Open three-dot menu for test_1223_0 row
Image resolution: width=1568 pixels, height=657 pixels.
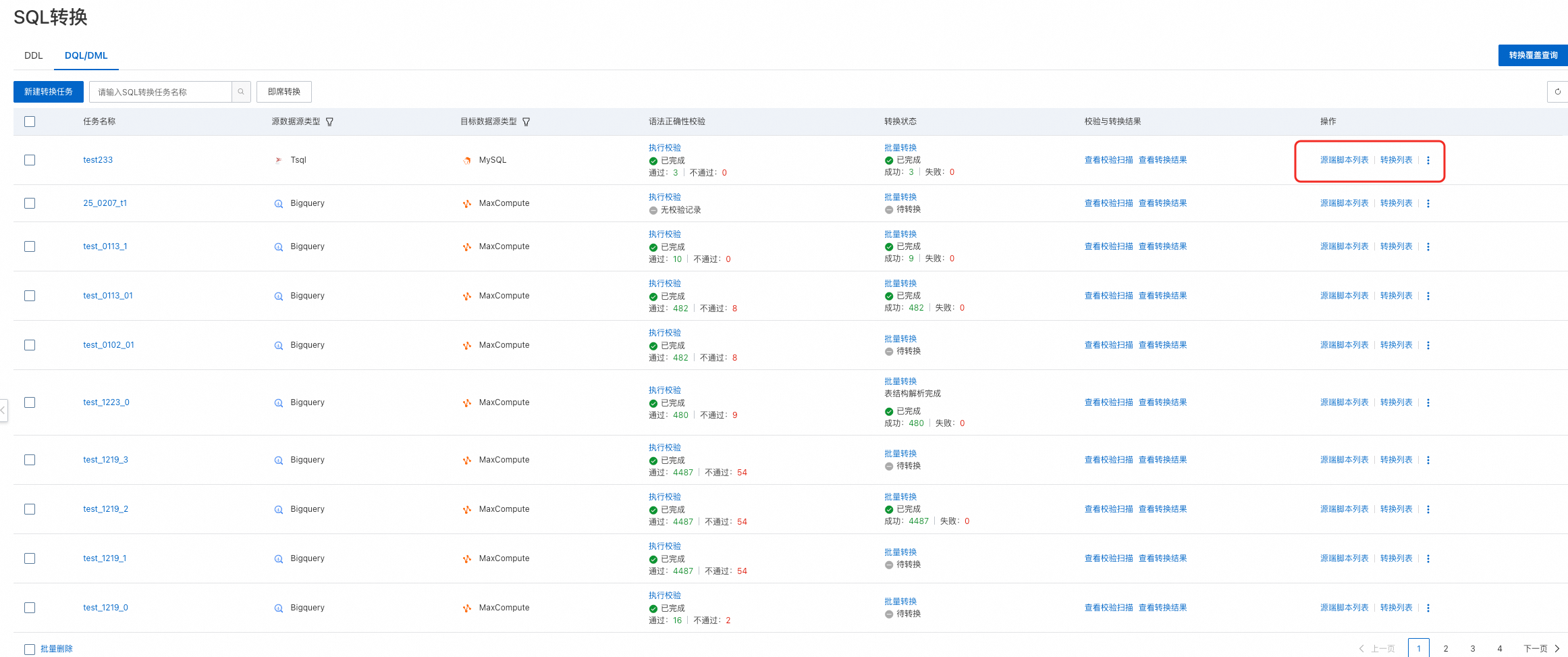pos(1428,402)
